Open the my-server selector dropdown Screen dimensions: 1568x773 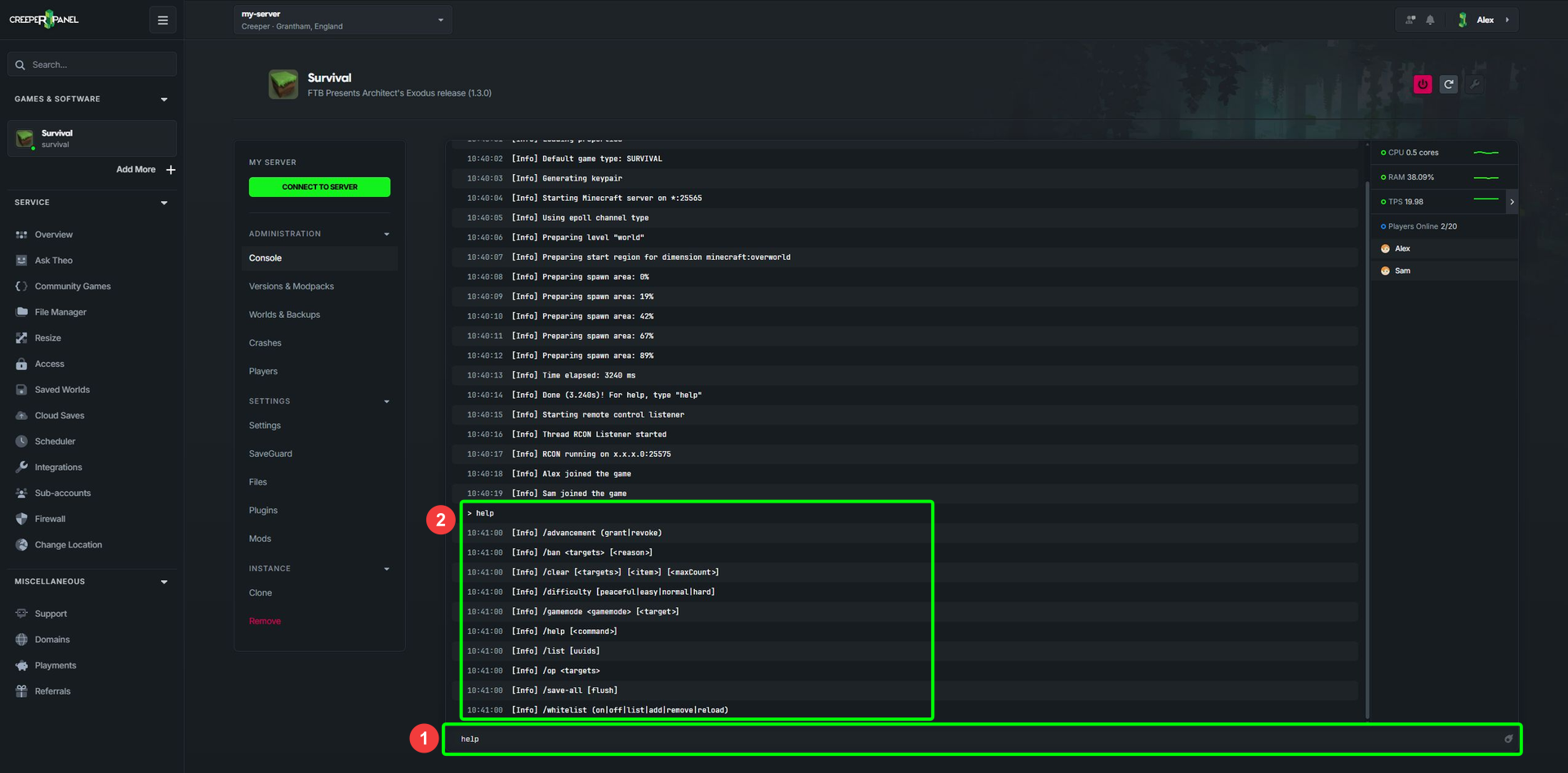[343, 20]
